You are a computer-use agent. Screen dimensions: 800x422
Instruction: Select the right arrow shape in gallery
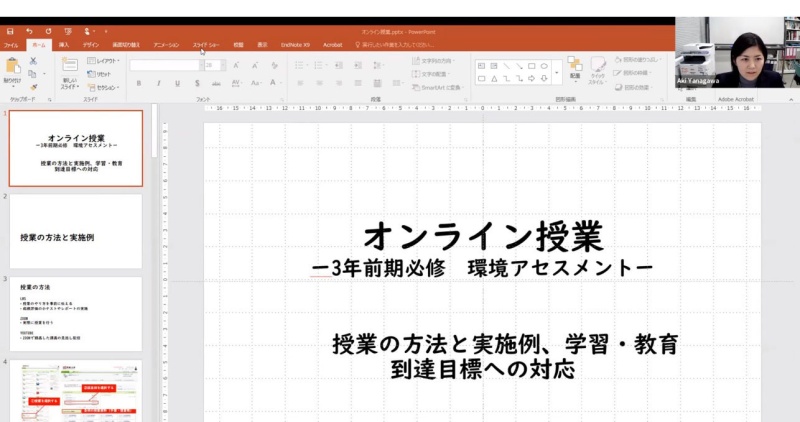coord(532,79)
